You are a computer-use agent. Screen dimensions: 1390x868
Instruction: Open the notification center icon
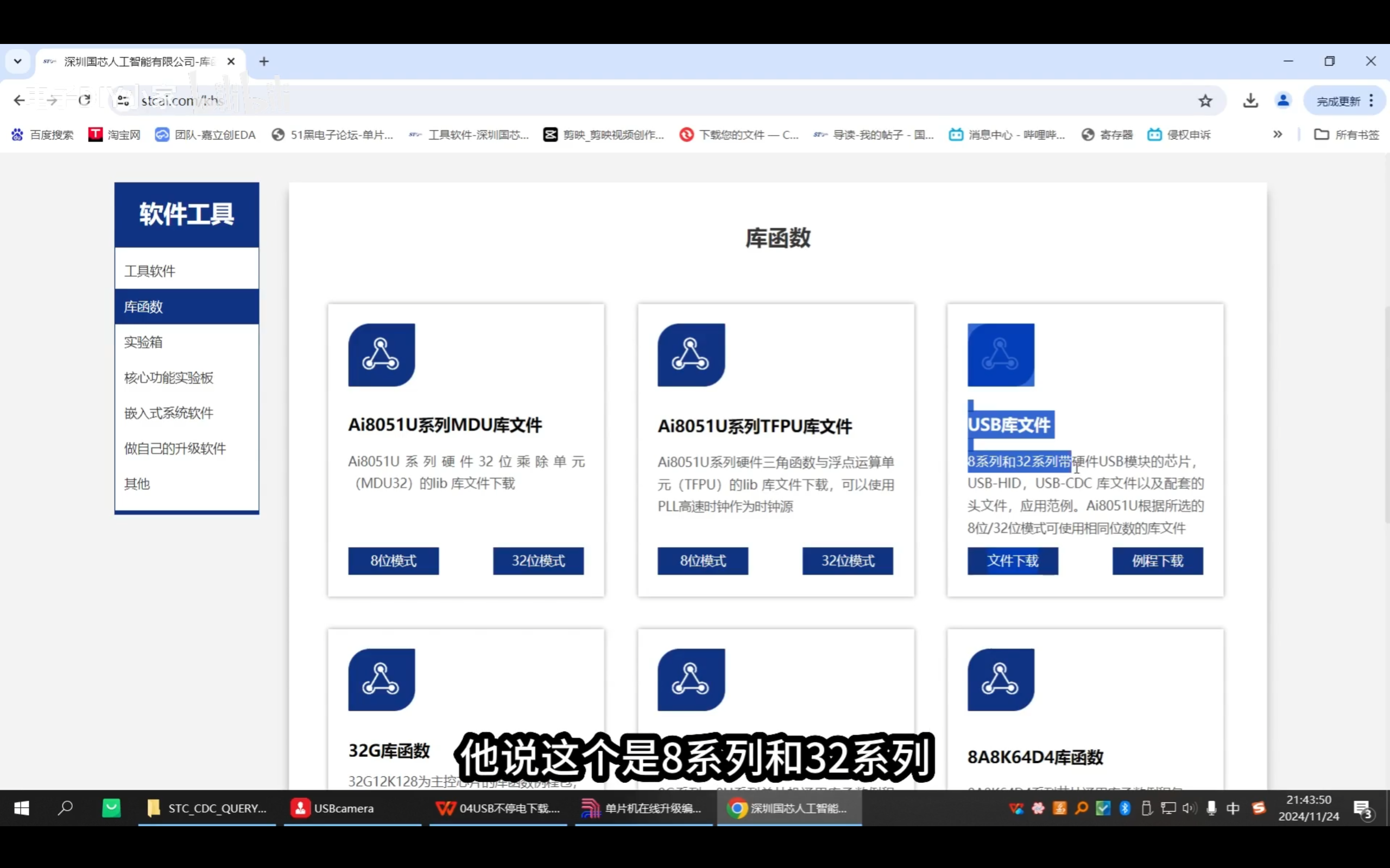click(1363, 809)
